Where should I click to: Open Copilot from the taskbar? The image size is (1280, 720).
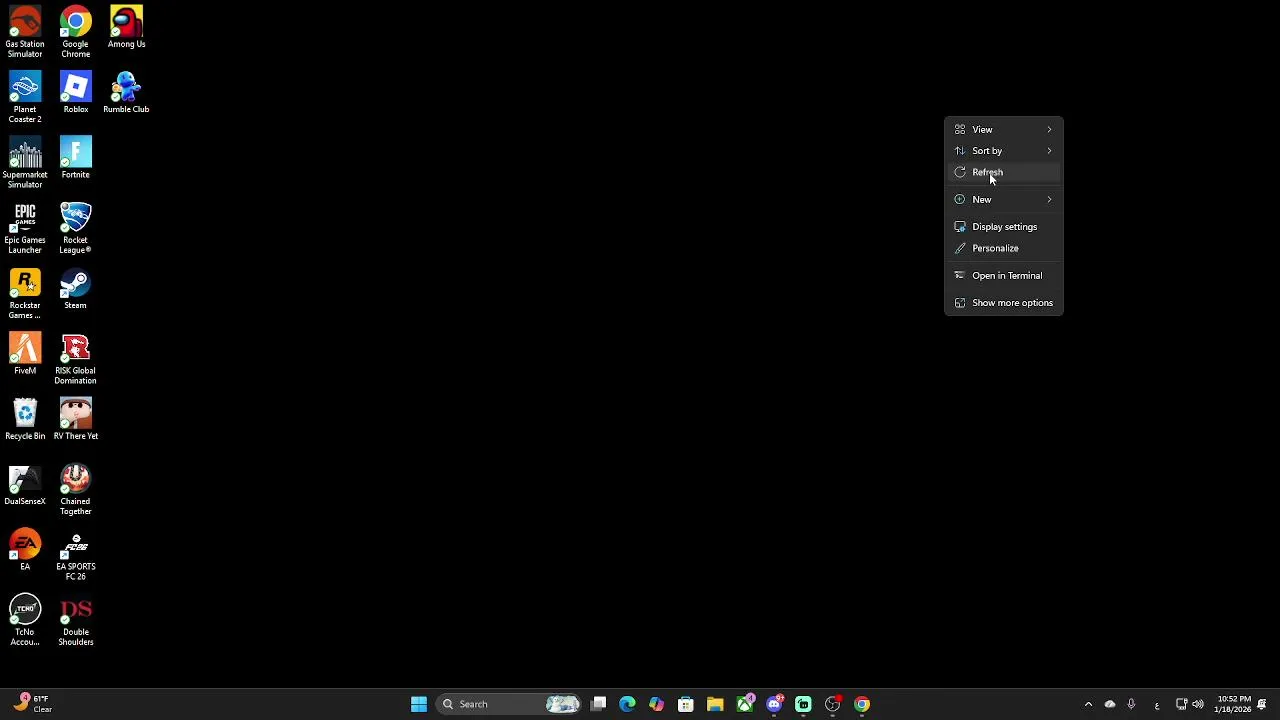click(656, 704)
